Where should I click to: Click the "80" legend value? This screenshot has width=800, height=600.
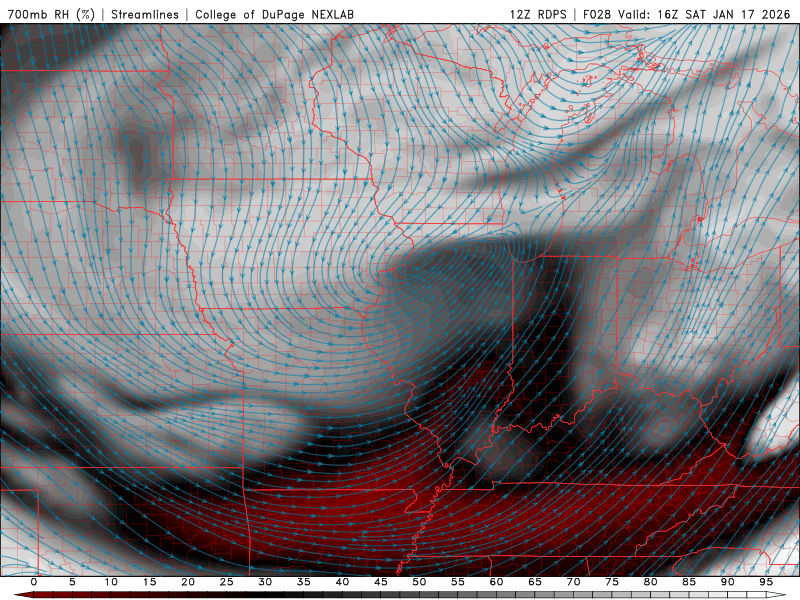pos(650,582)
